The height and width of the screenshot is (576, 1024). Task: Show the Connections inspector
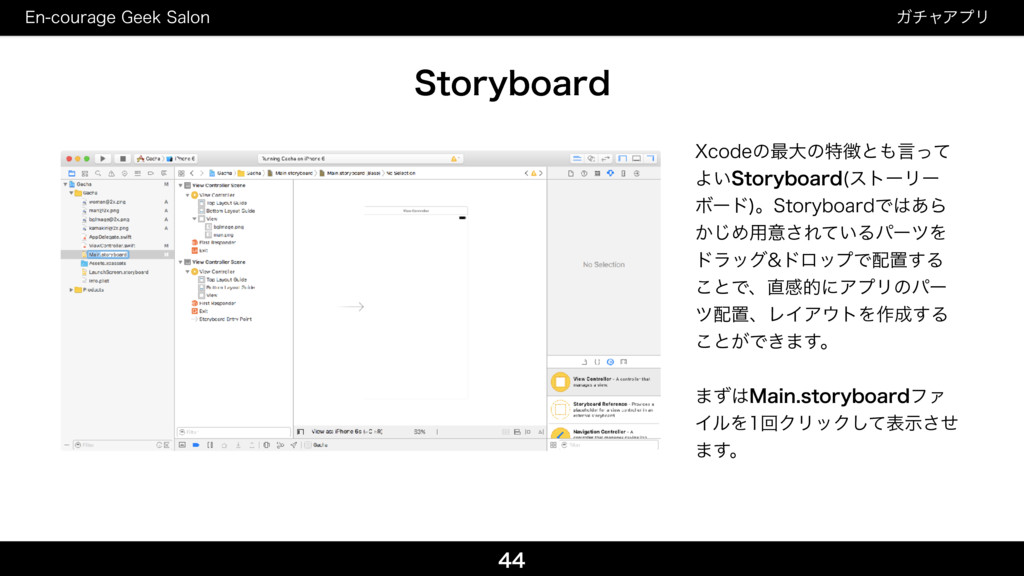coord(637,174)
